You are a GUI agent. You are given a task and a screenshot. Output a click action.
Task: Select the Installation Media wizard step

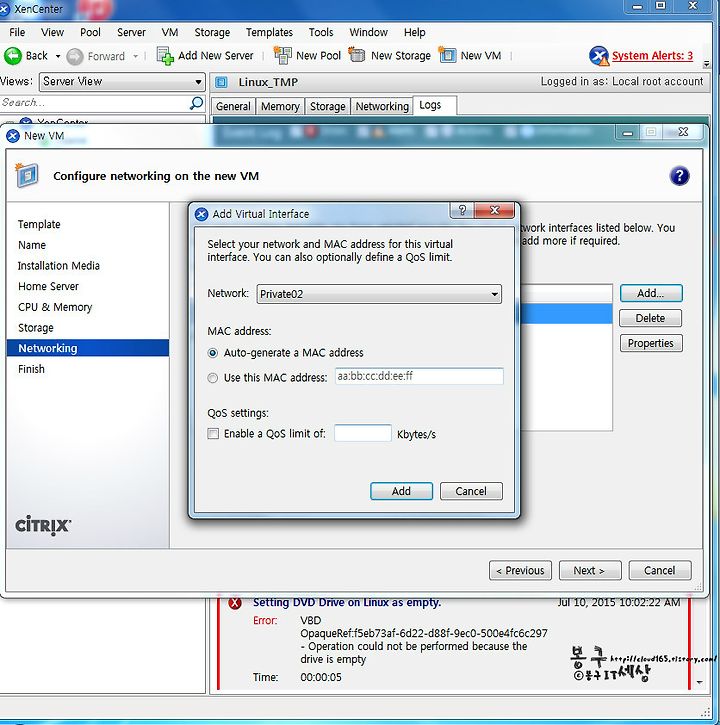point(59,266)
